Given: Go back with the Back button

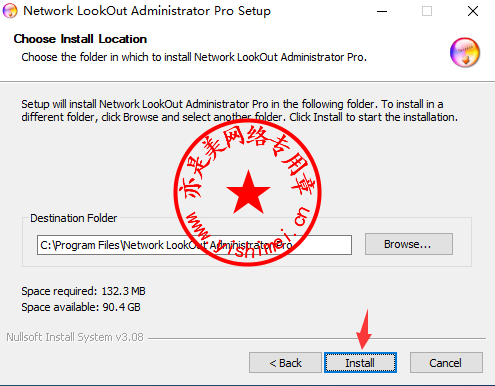Looking at the screenshot, I should pos(285,362).
